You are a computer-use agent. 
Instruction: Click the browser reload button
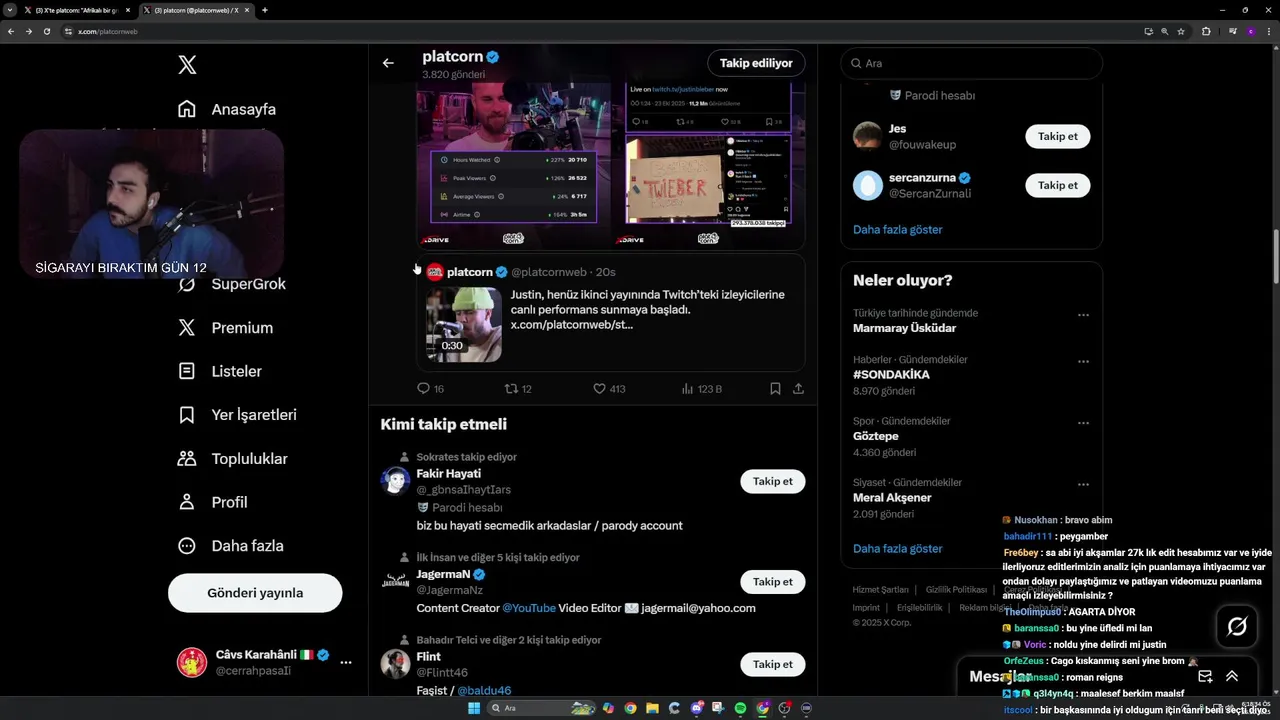click(x=46, y=31)
